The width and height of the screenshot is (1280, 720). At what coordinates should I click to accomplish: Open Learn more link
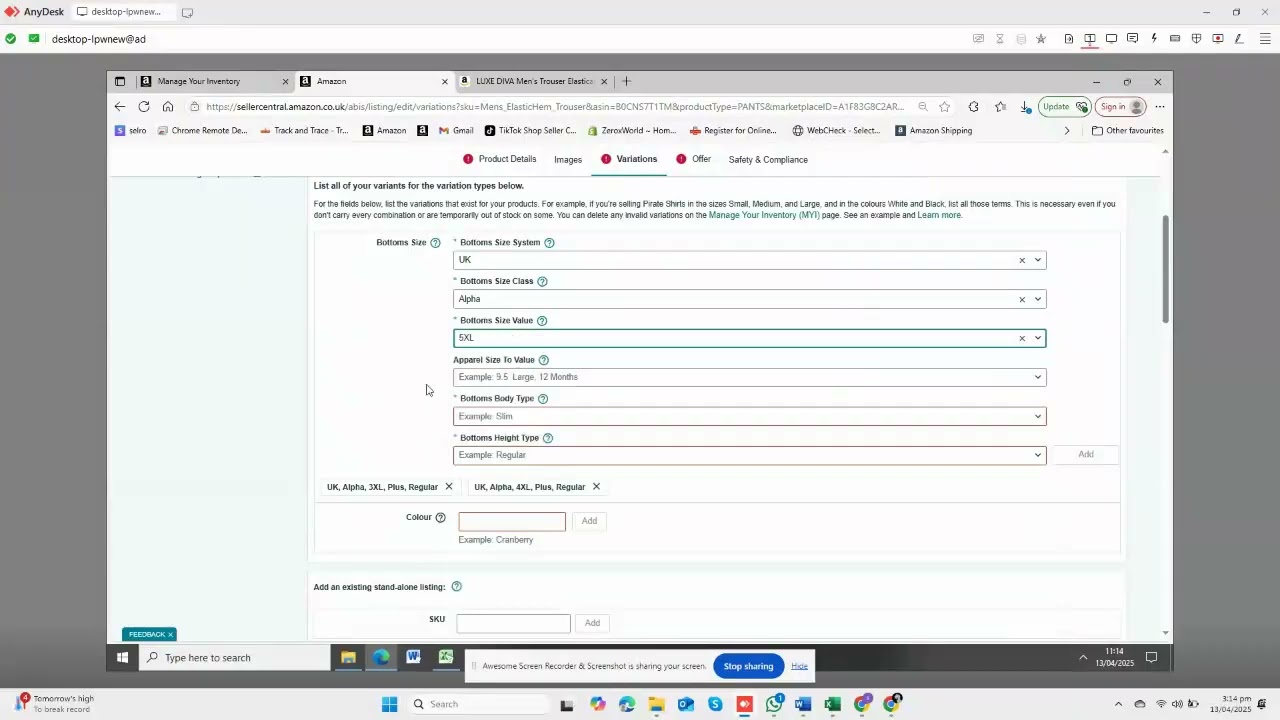pyautogui.click(x=939, y=215)
